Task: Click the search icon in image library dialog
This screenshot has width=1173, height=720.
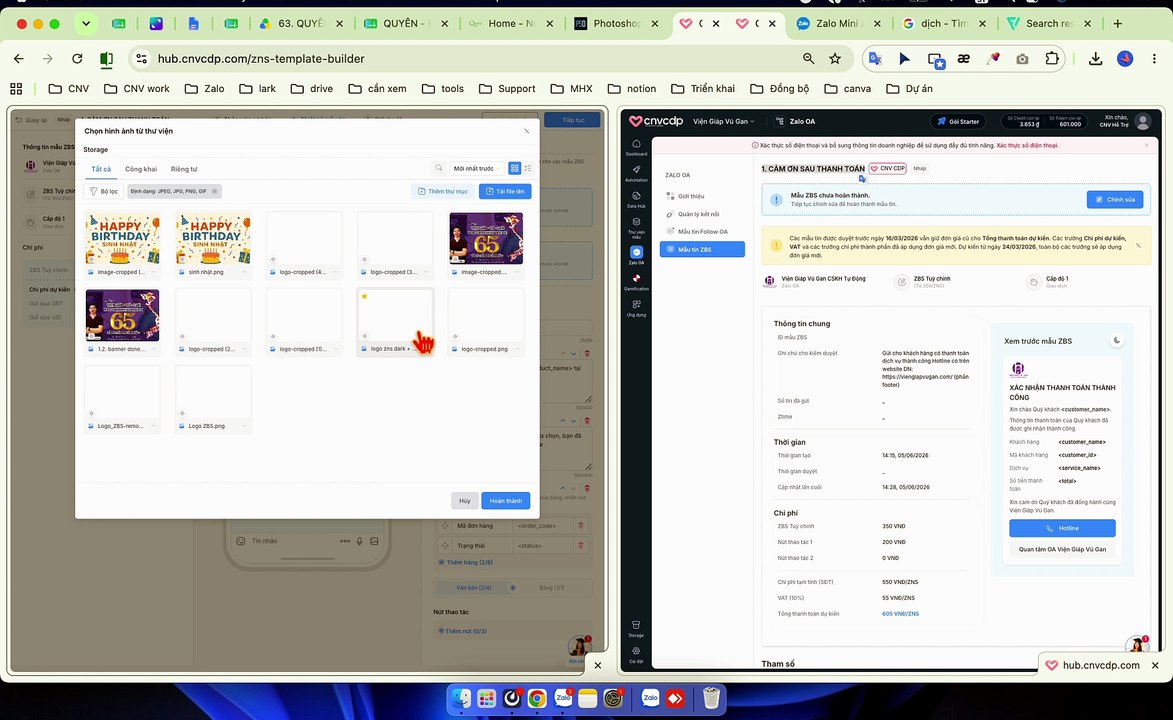Action: (439, 168)
